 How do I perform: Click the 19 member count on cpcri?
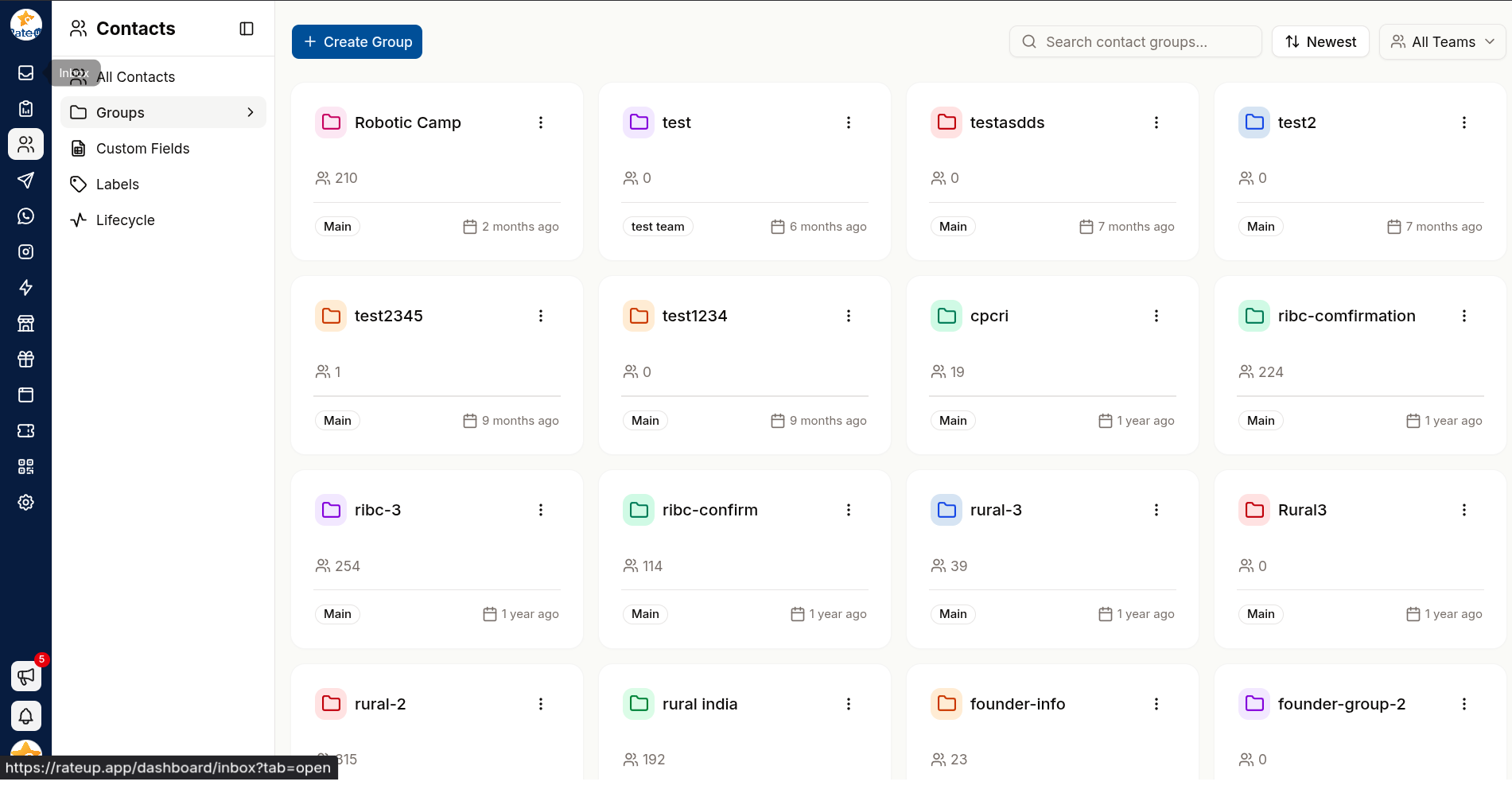click(957, 372)
